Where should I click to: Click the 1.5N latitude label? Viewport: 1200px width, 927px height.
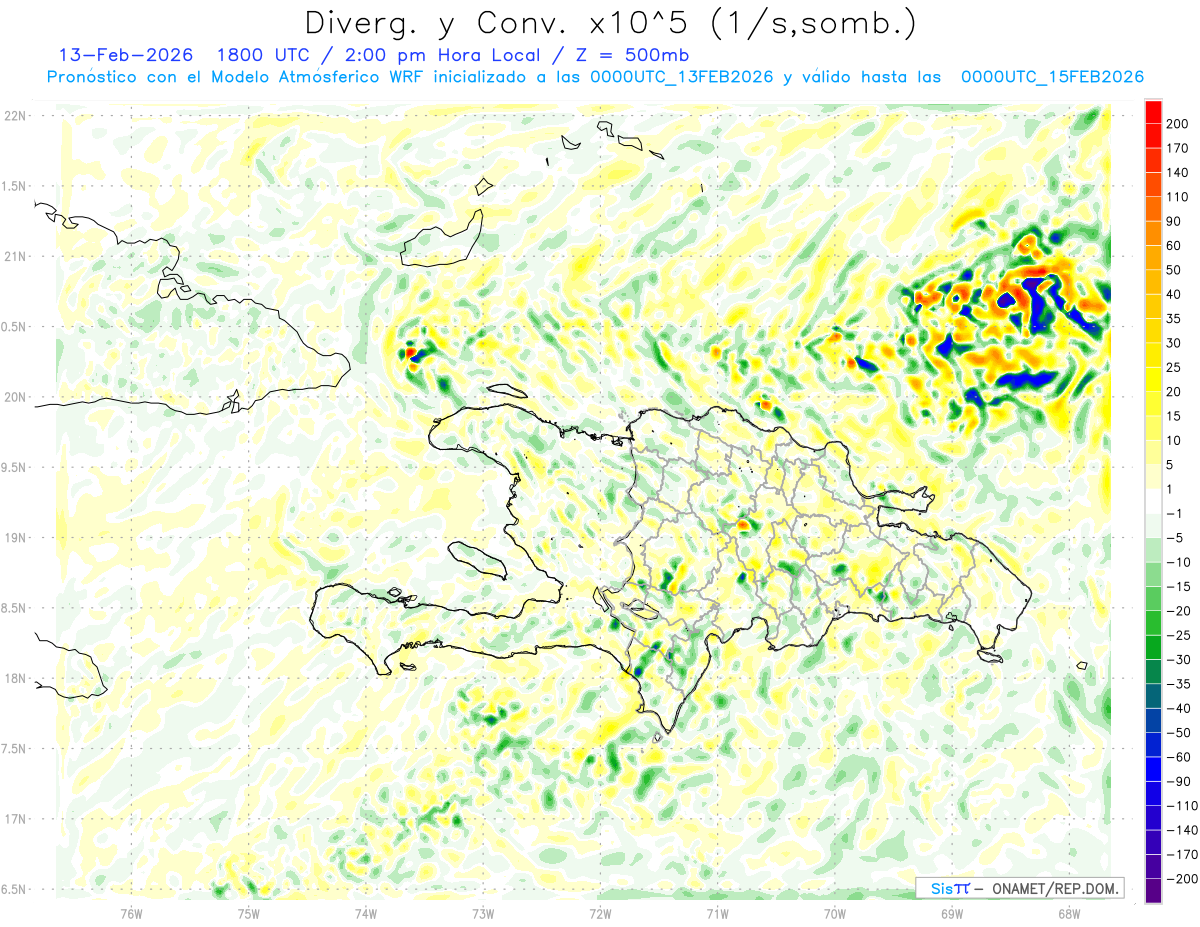click(x=14, y=186)
